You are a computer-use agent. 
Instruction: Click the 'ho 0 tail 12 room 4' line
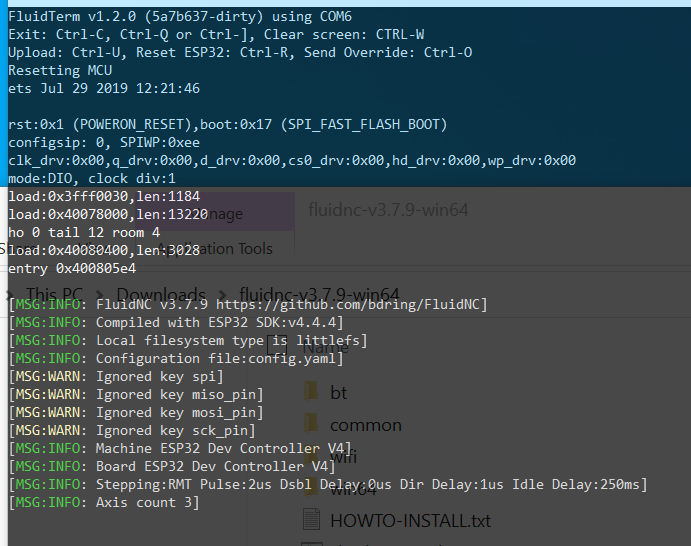tap(84, 233)
